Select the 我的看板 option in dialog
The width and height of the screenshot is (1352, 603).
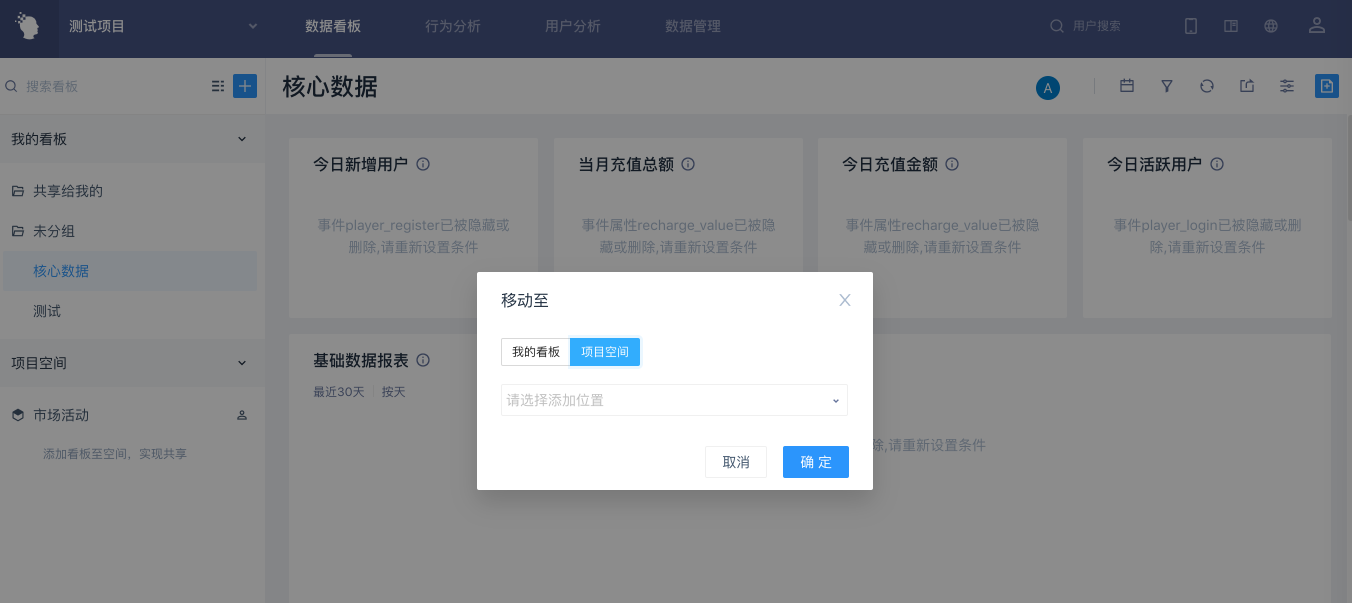536,352
